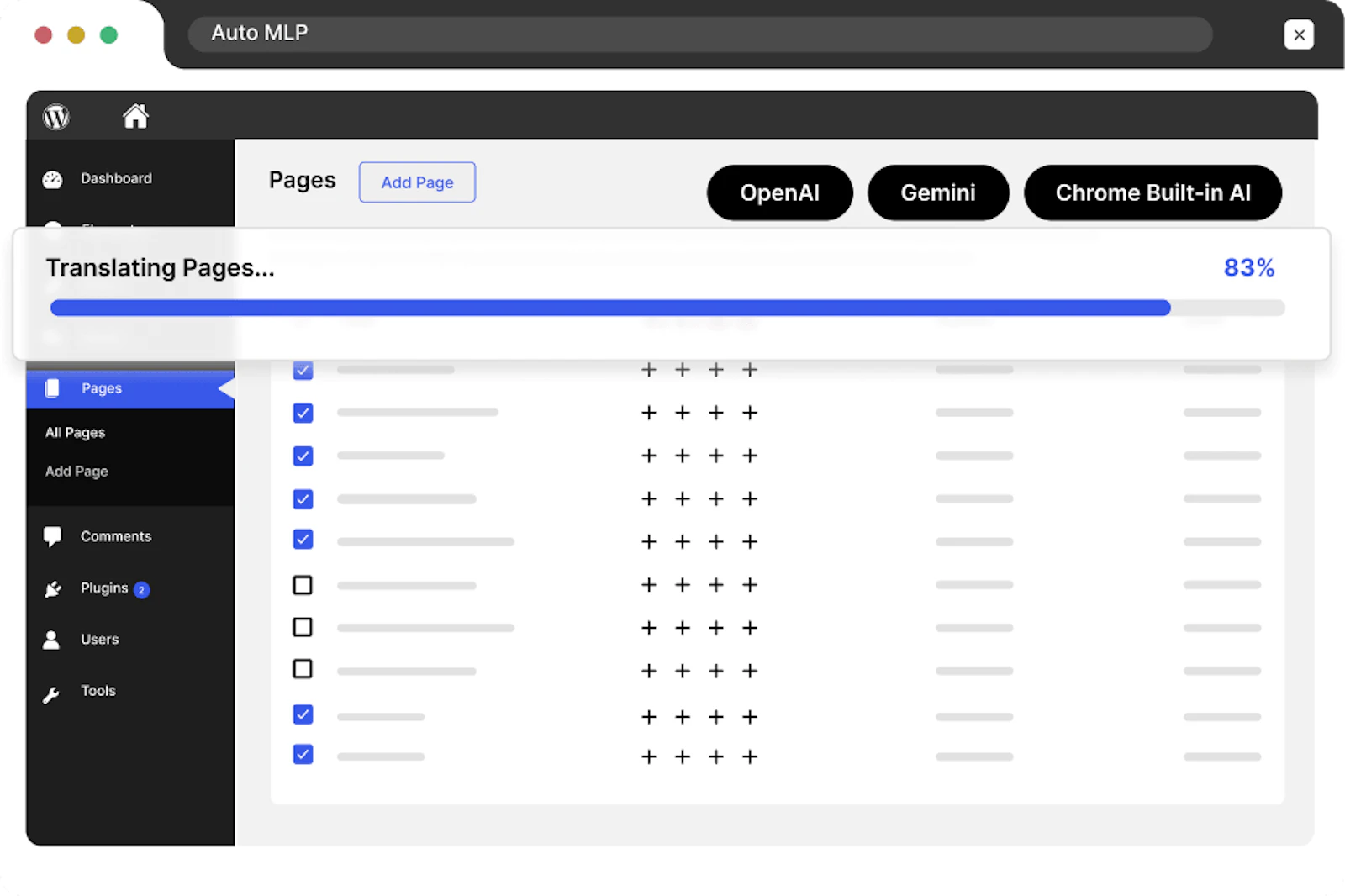Click last plus icon in first unchecked row
The image size is (1345, 896).
[x=750, y=585]
